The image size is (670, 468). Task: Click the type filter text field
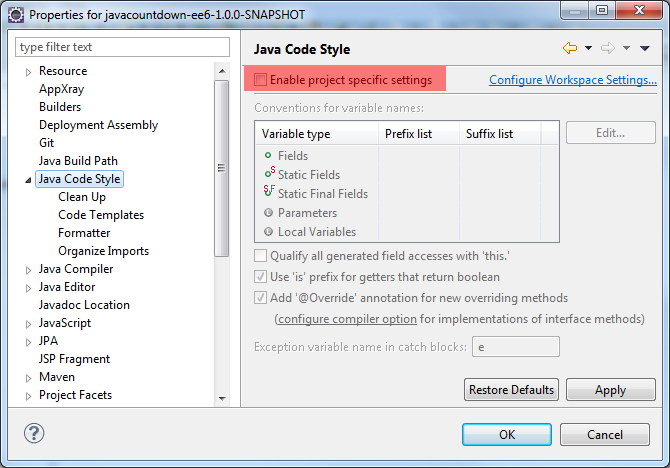point(122,47)
